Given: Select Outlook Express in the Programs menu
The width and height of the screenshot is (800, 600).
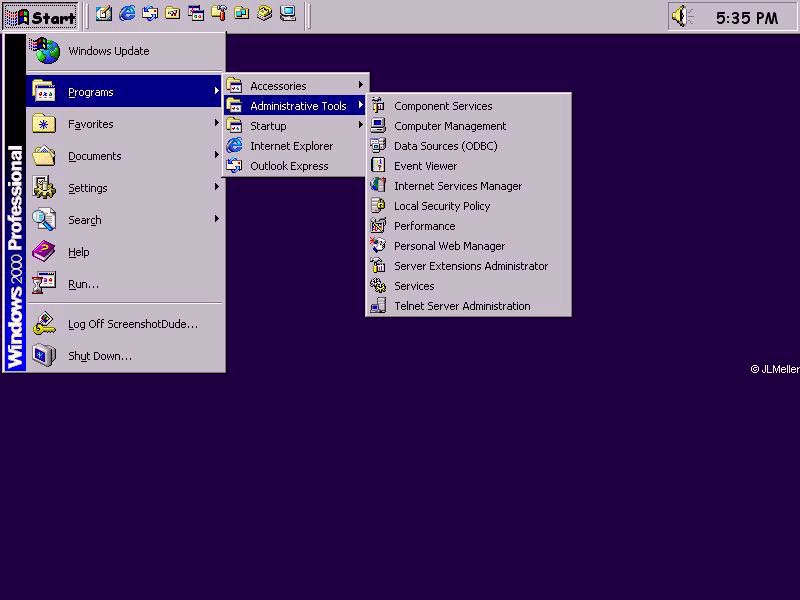Looking at the screenshot, I should [295, 166].
